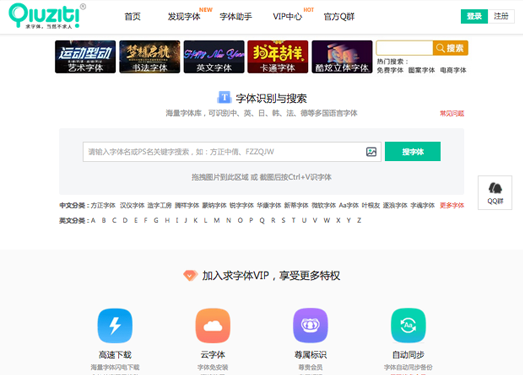The width and height of the screenshot is (523, 375).
Task: Click the 注册 register button
Action: 501,16
